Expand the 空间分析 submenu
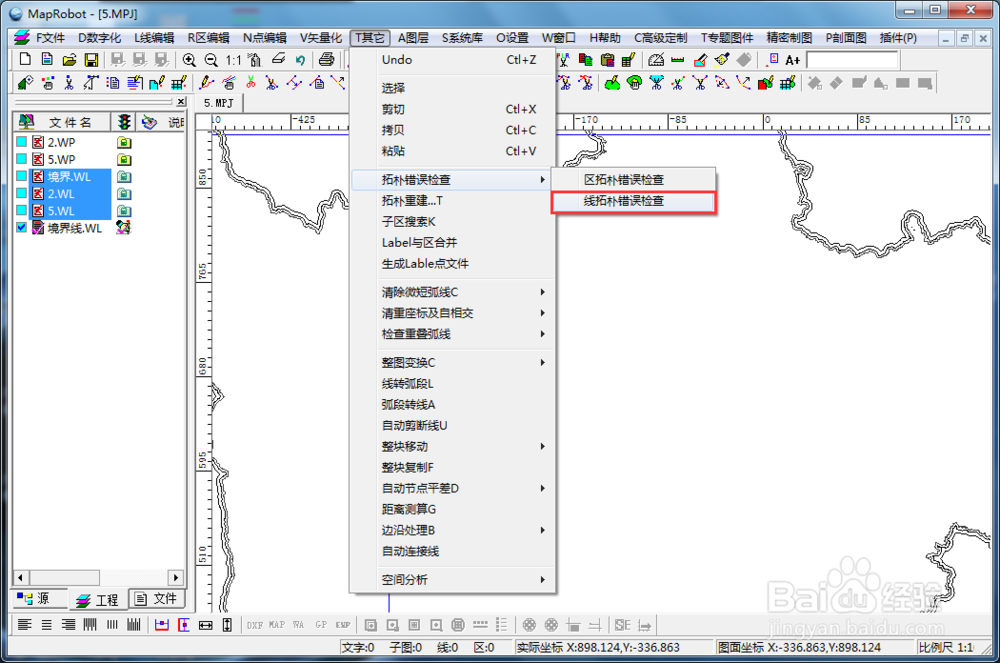The height and width of the screenshot is (663, 1000). point(452,579)
